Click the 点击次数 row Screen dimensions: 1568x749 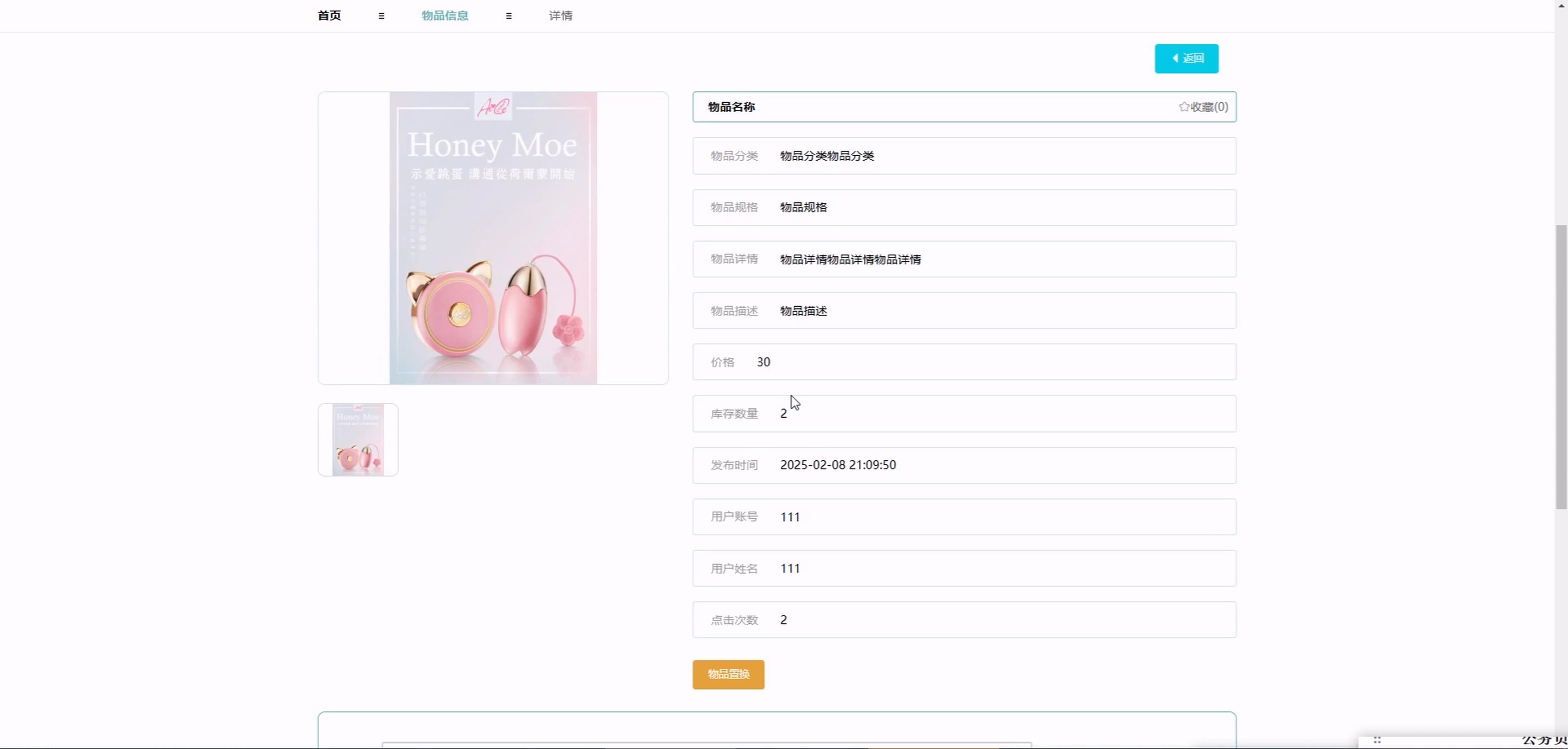(964, 619)
